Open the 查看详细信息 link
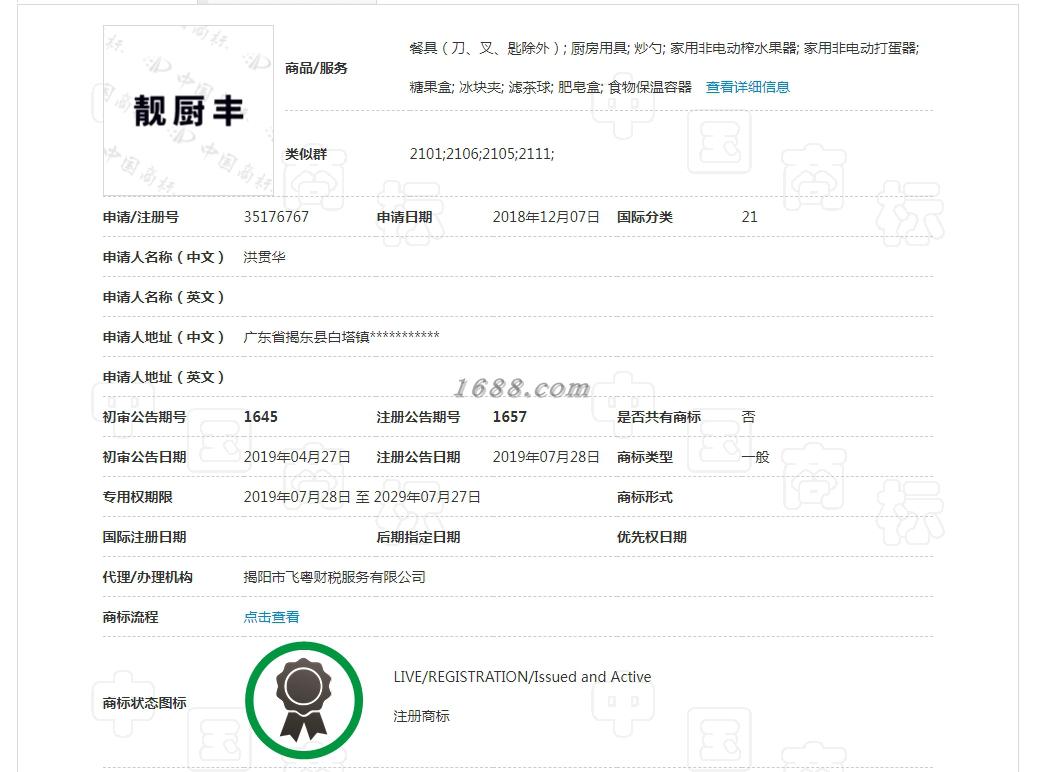 pos(747,87)
